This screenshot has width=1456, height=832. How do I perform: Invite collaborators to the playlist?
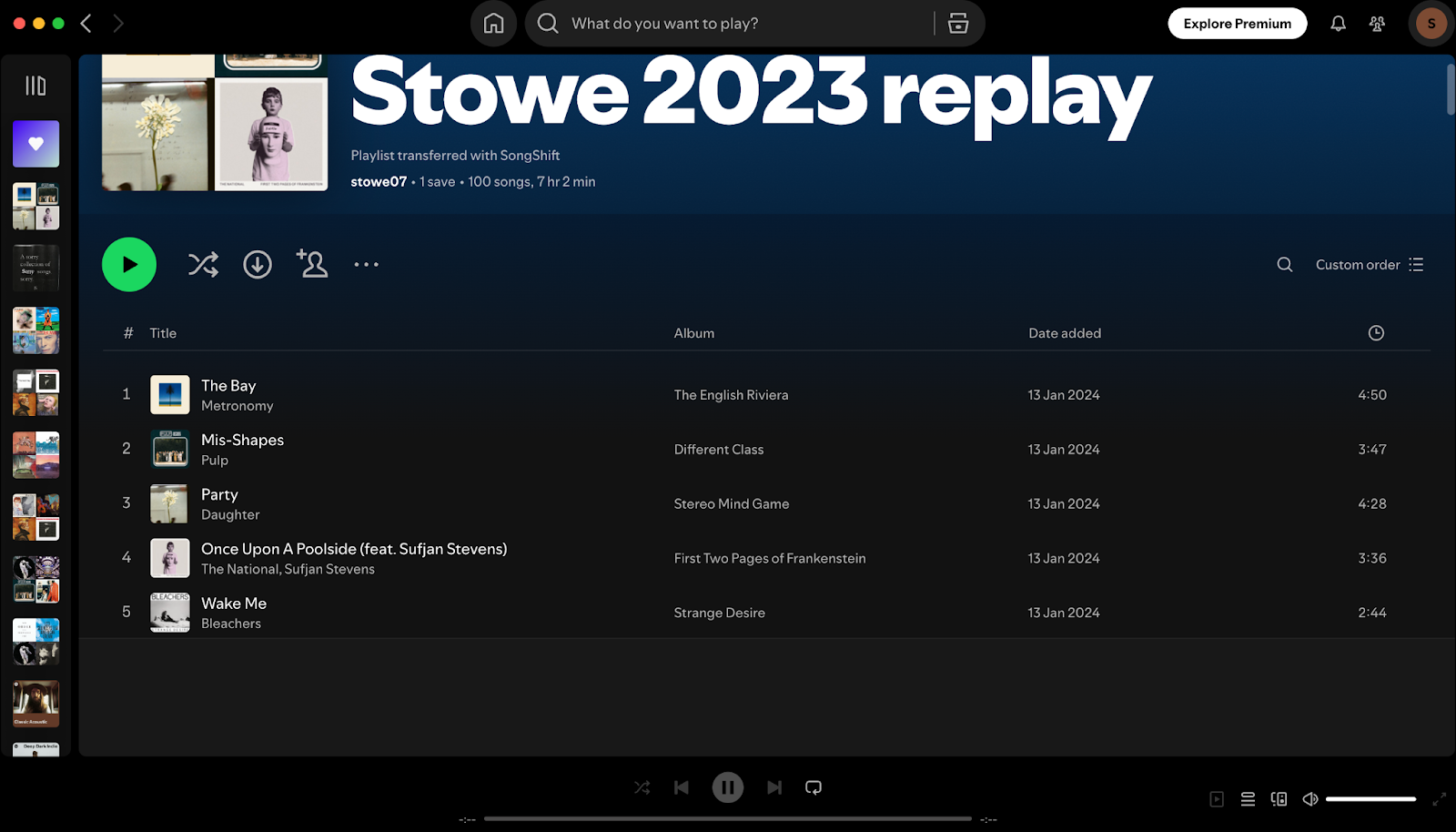(312, 264)
